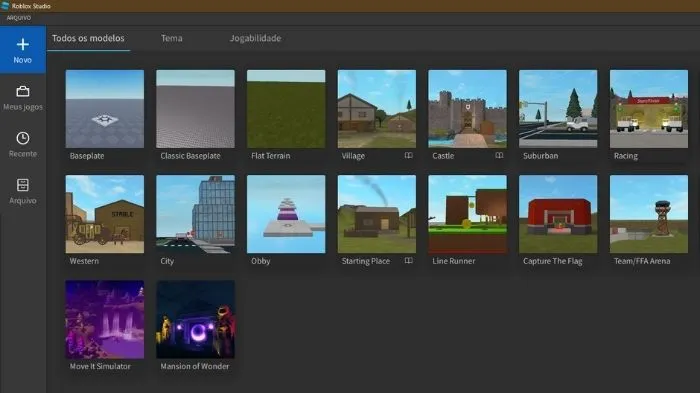Click the Roblox Studio logo icon

coord(5,6)
